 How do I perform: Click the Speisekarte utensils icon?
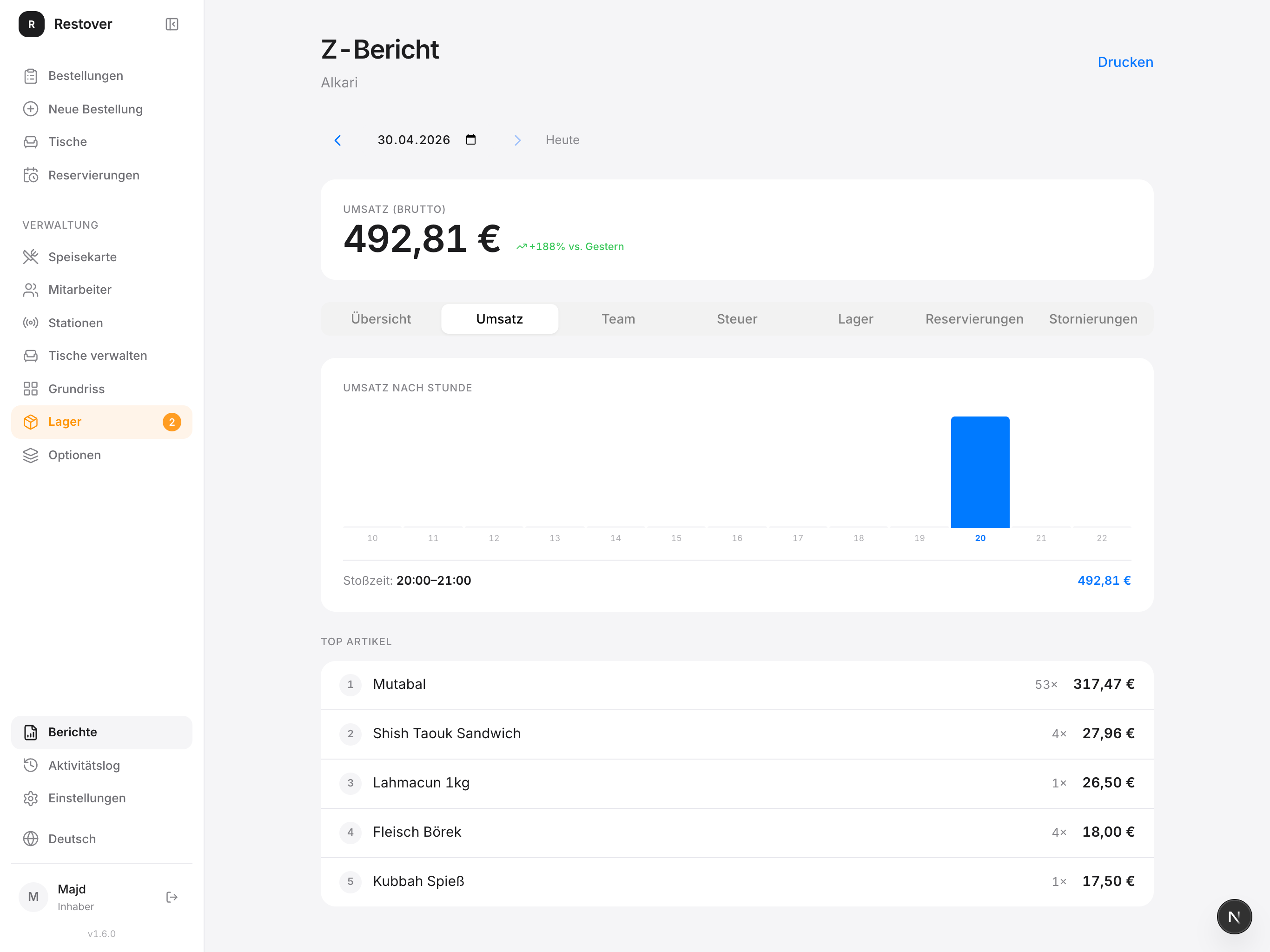(30, 257)
